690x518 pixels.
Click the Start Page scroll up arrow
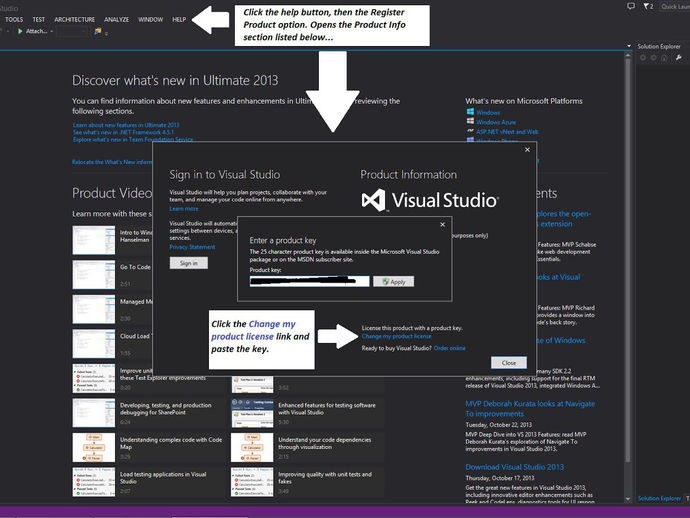click(x=628, y=54)
